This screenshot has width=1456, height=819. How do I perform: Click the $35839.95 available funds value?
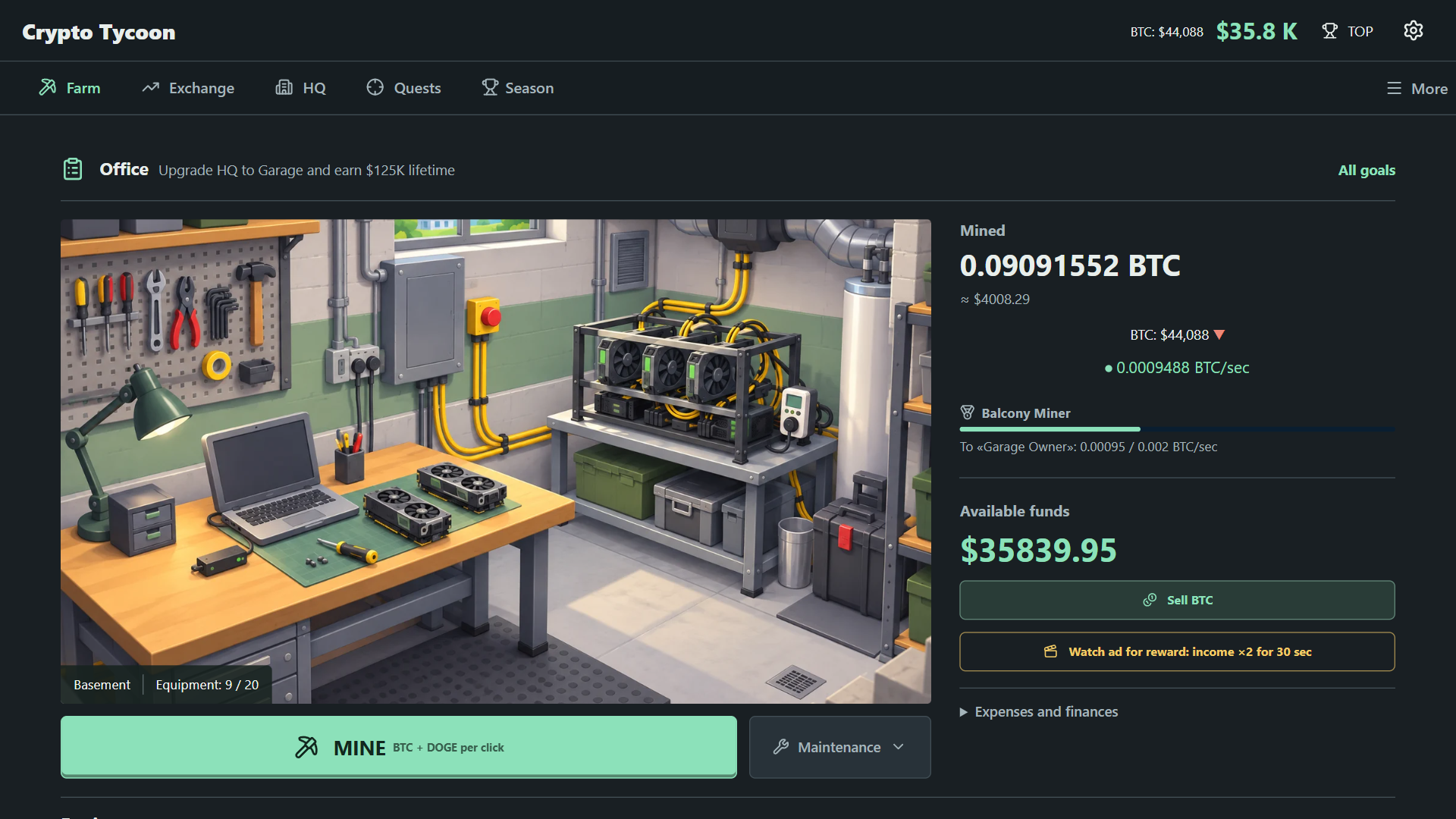(x=1038, y=550)
